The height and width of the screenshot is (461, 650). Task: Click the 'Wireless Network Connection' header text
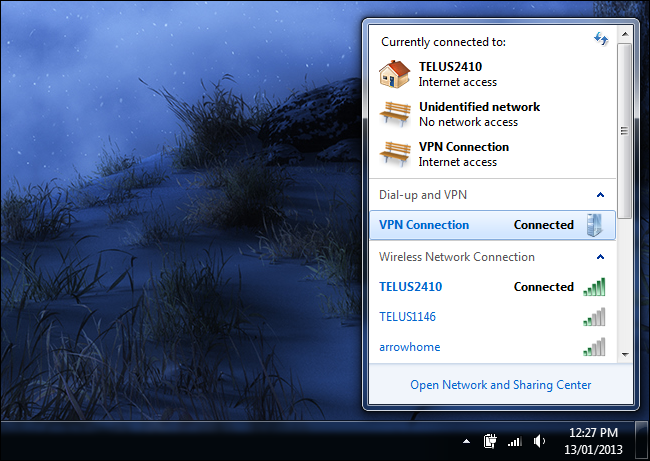click(x=456, y=257)
